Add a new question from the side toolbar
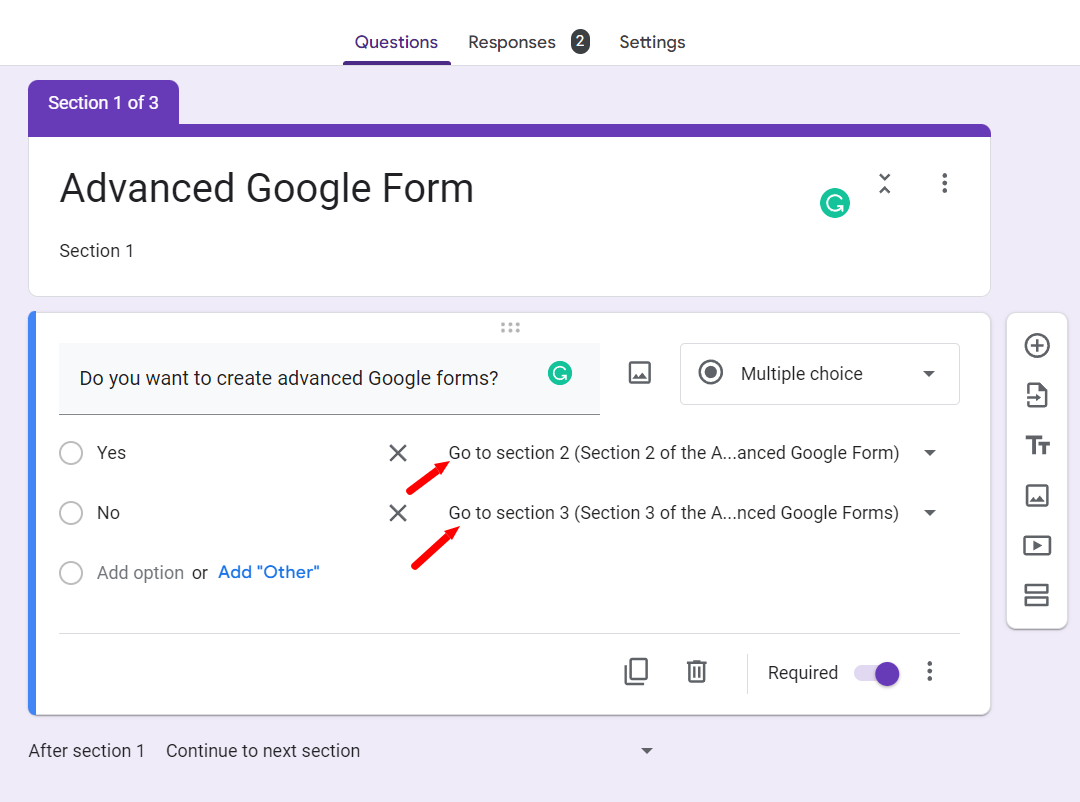Screen dimensions: 1080x802 coord(1037,345)
